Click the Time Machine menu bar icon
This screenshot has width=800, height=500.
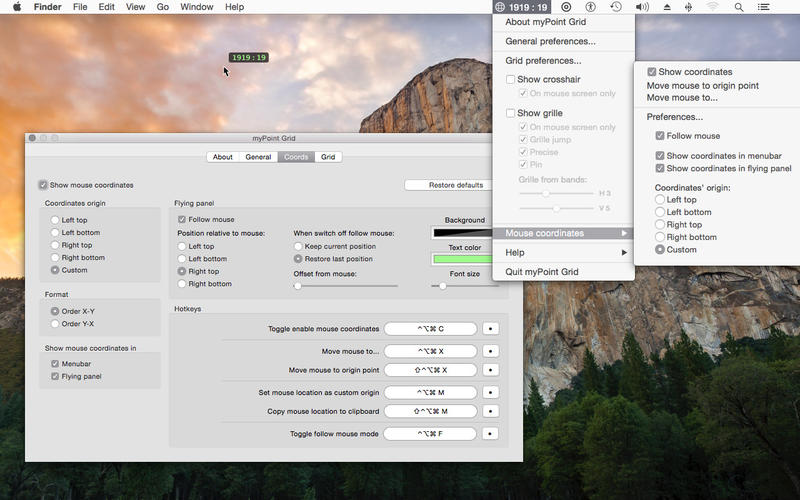pos(616,7)
